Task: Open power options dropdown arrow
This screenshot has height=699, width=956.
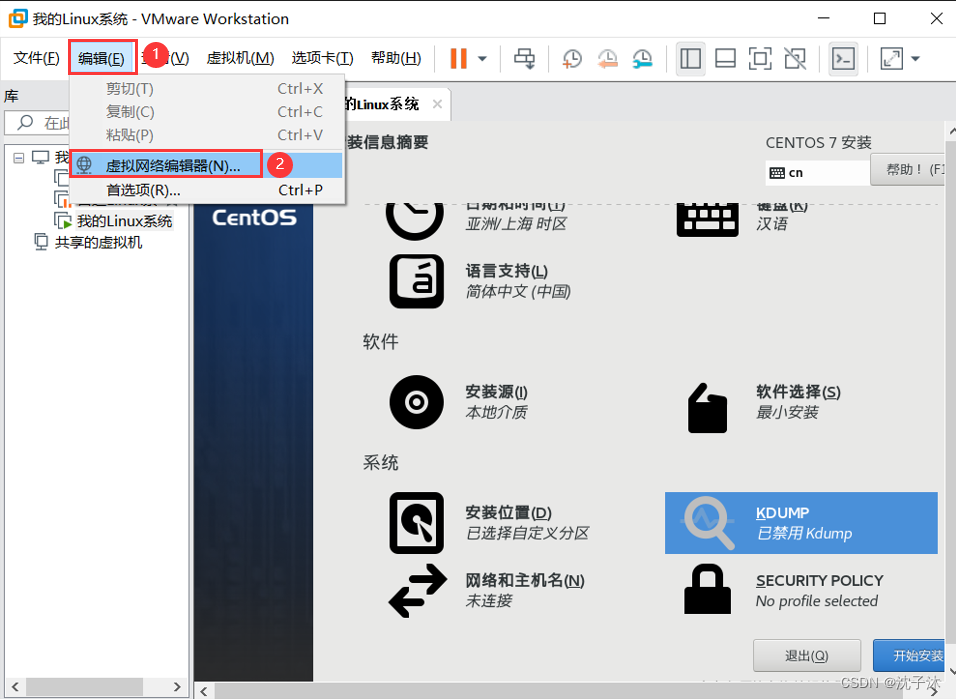Action: click(482, 59)
